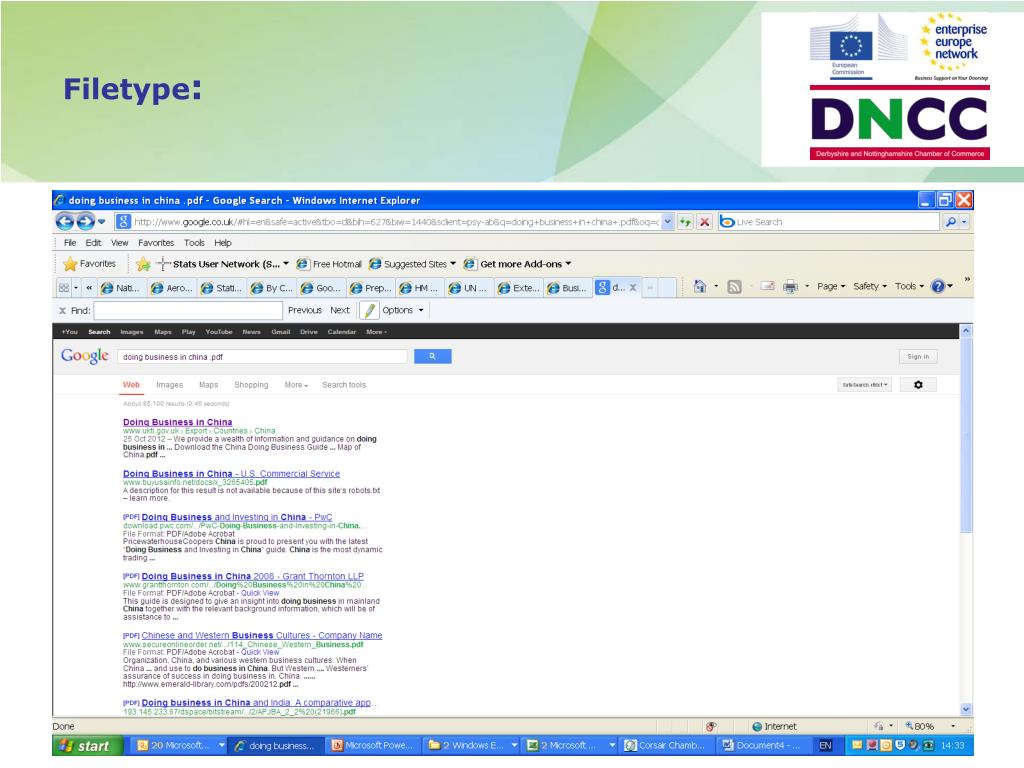The image size is (1024, 768).
Task: Click the Add to Favorites Bar icon
Action: click(144, 264)
